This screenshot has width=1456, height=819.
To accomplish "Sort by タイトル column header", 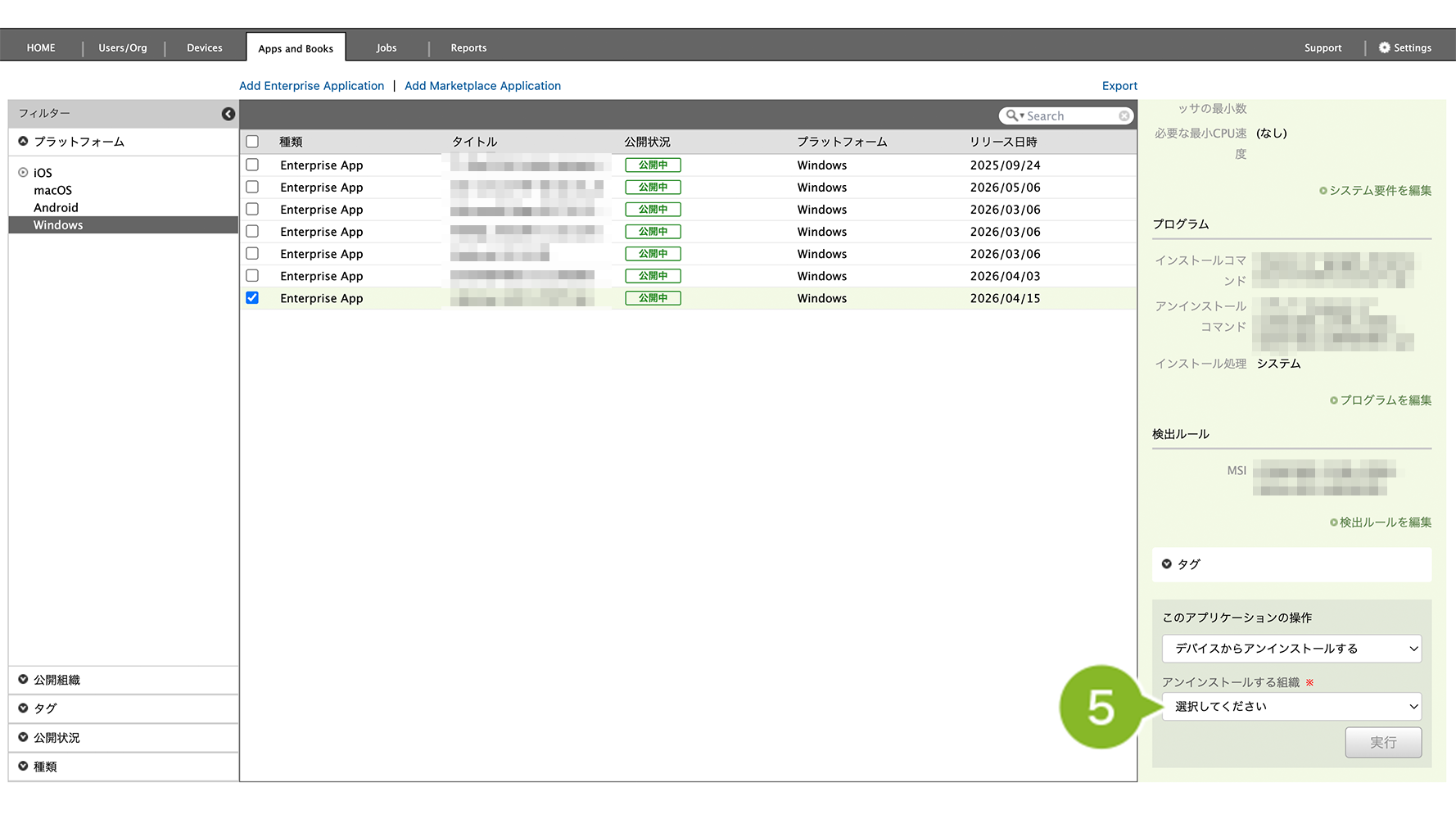I will (x=475, y=143).
